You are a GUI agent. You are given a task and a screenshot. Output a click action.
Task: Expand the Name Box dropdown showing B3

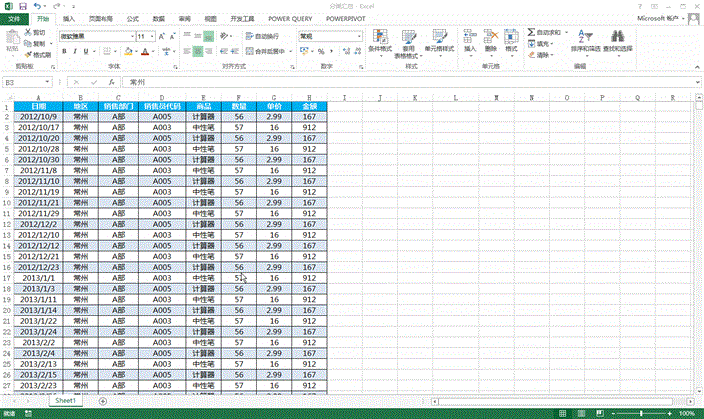click(x=50, y=83)
